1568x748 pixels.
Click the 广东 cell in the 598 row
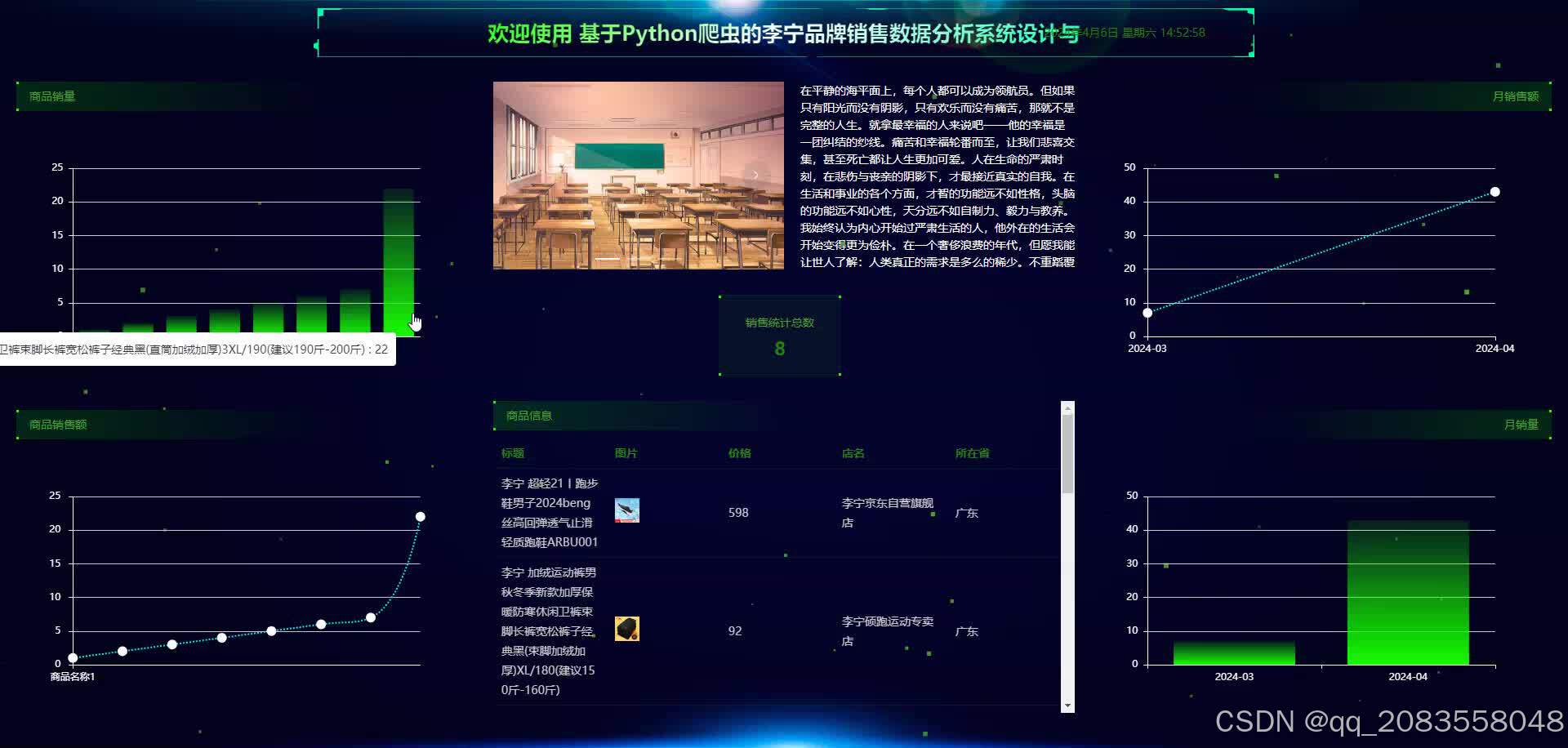pyautogui.click(x=967, y=513)
